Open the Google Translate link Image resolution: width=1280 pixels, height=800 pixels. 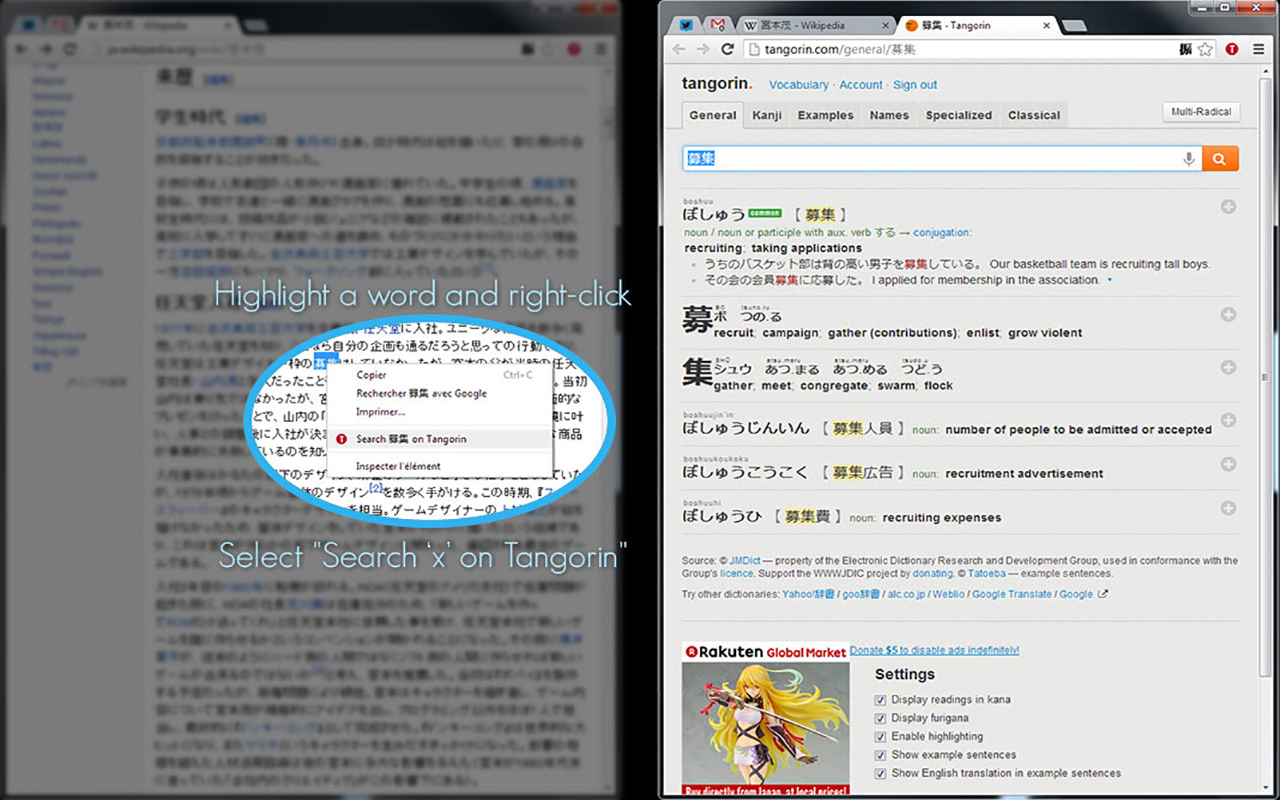1012,594
